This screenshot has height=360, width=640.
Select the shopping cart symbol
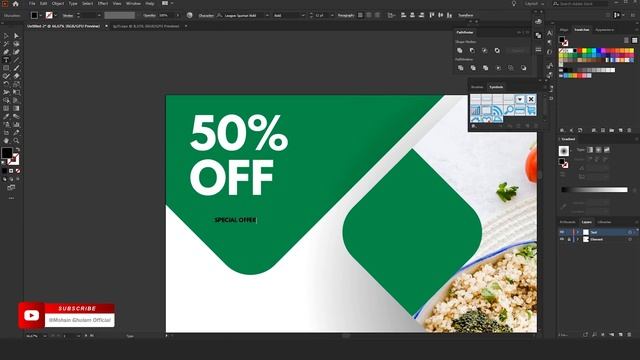click(x=531, y=110)
